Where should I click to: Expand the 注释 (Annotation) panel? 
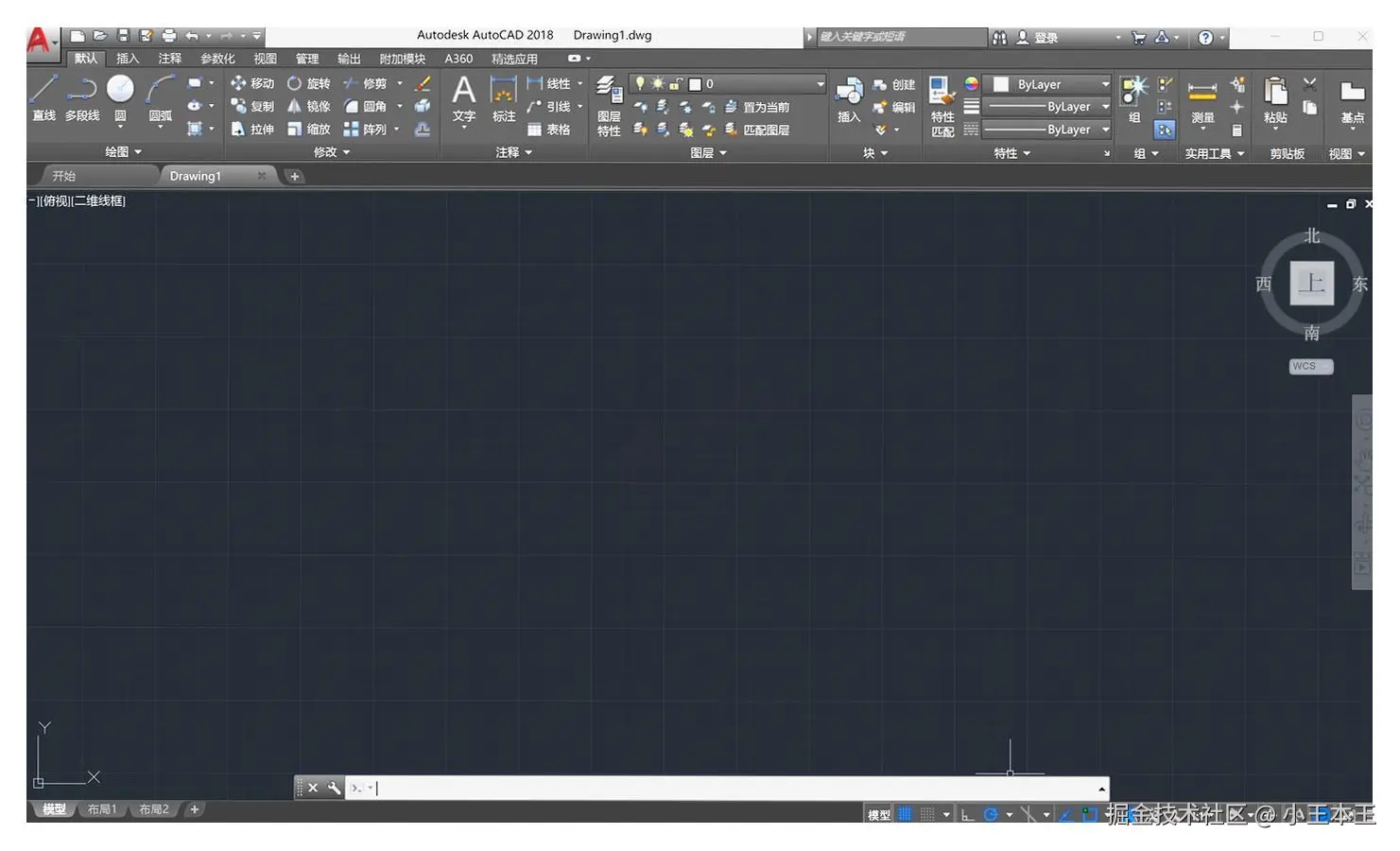pos(514,151)
